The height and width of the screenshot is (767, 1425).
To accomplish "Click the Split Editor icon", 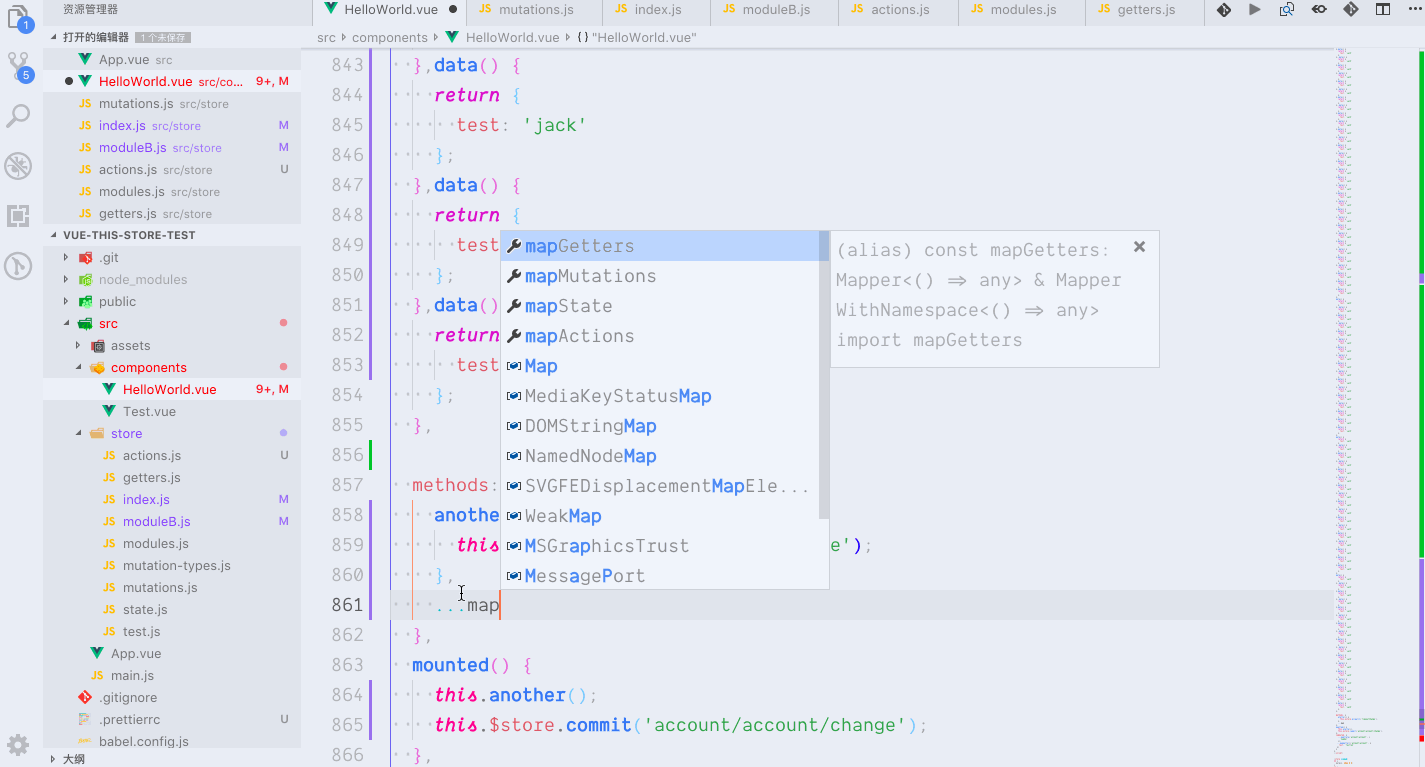I will tap(1383, 10).
